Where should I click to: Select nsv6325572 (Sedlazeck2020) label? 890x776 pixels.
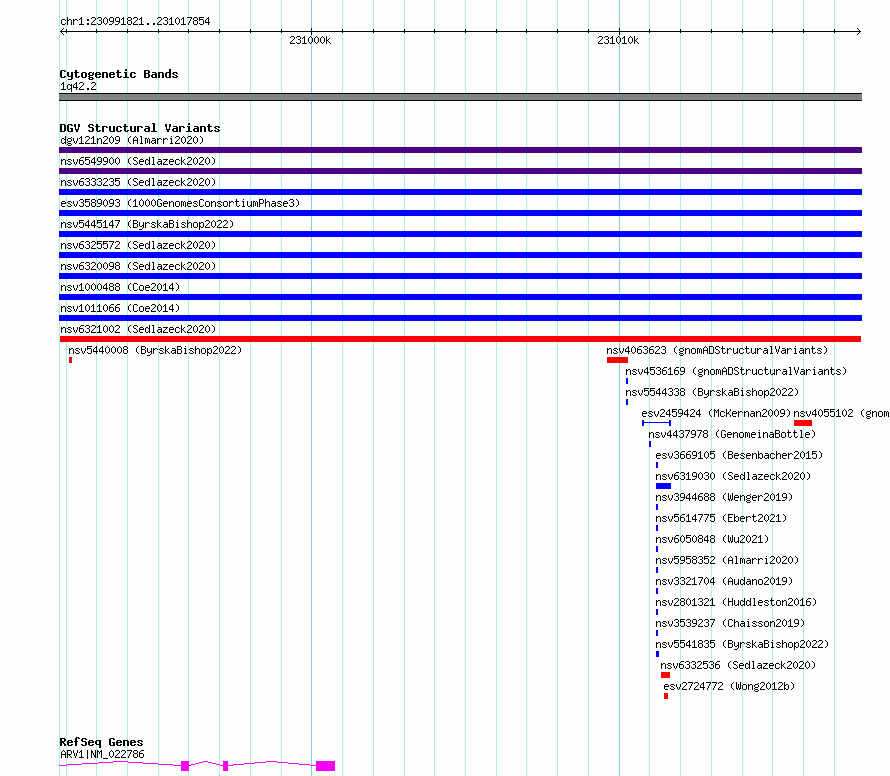point(138,245)
